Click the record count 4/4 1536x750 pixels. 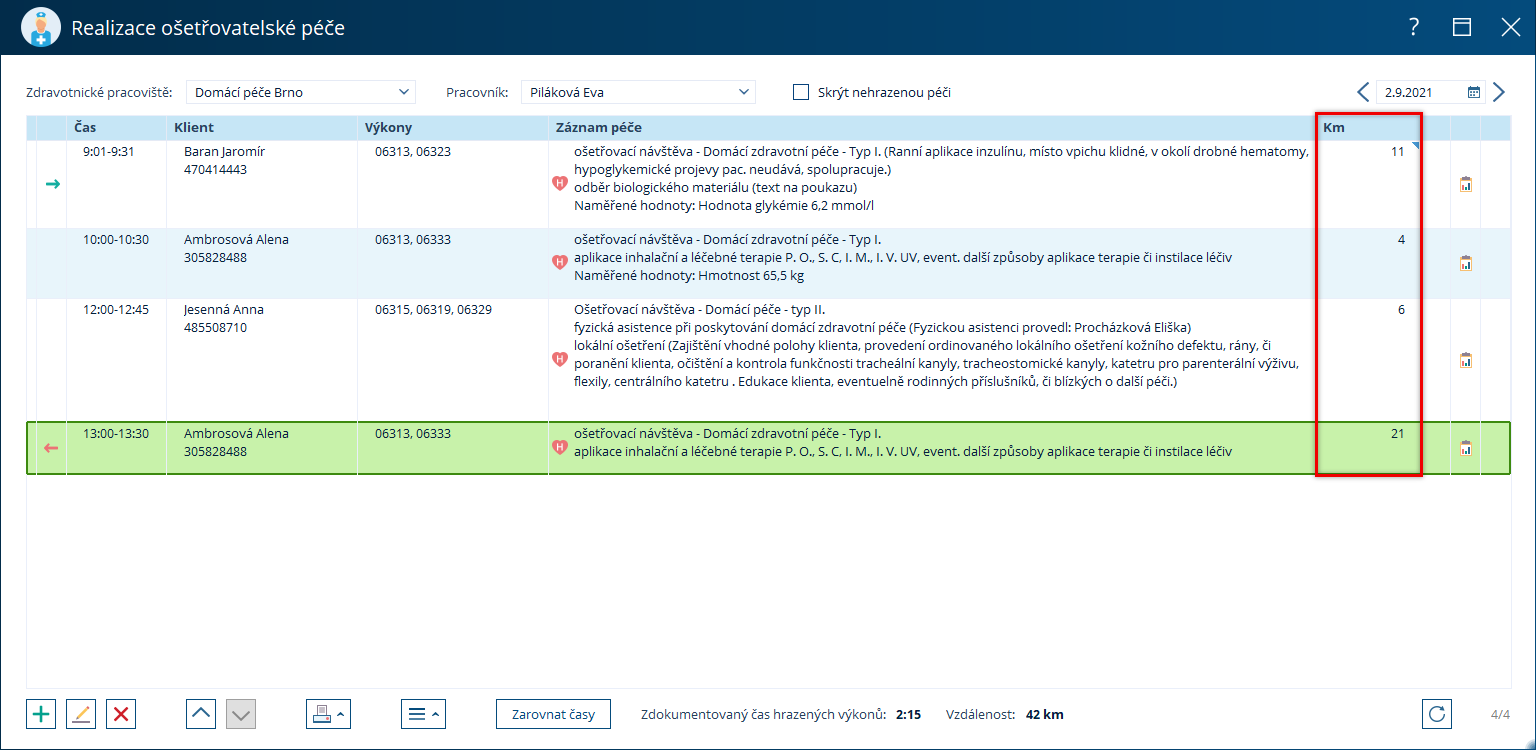point(1500,715)
